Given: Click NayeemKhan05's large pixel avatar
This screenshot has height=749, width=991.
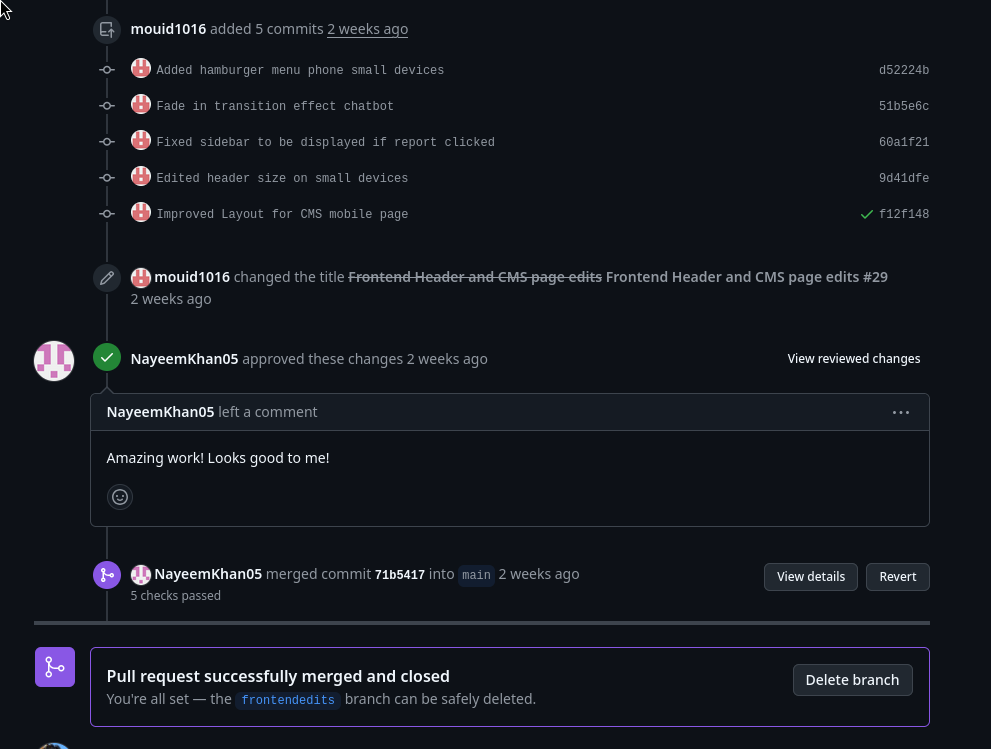Looking at the screenshot, I should [54, 361].
